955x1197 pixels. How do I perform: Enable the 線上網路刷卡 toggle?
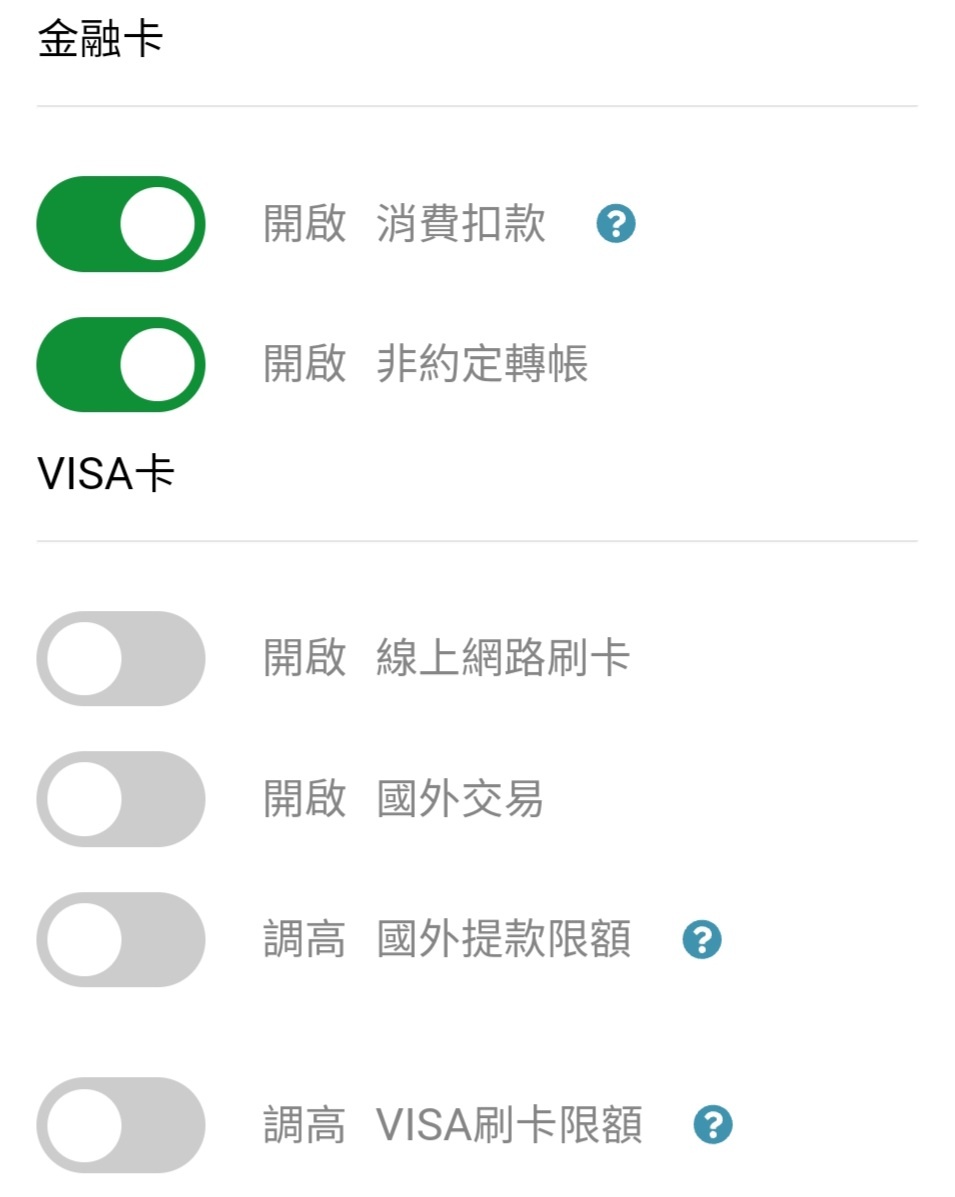[121, 659]
